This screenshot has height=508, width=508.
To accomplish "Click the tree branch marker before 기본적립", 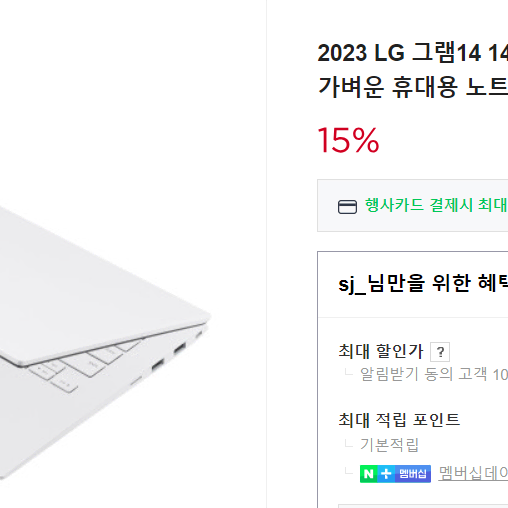I will pyautogui.click(x=348, y=444).
